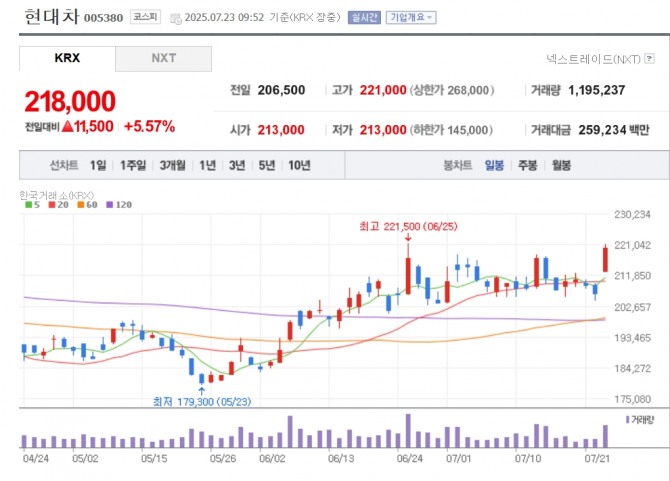Click the 04/24 x-axis date label
The height and width of the screenshot is (481, 670).
click(x=36, y=459)
